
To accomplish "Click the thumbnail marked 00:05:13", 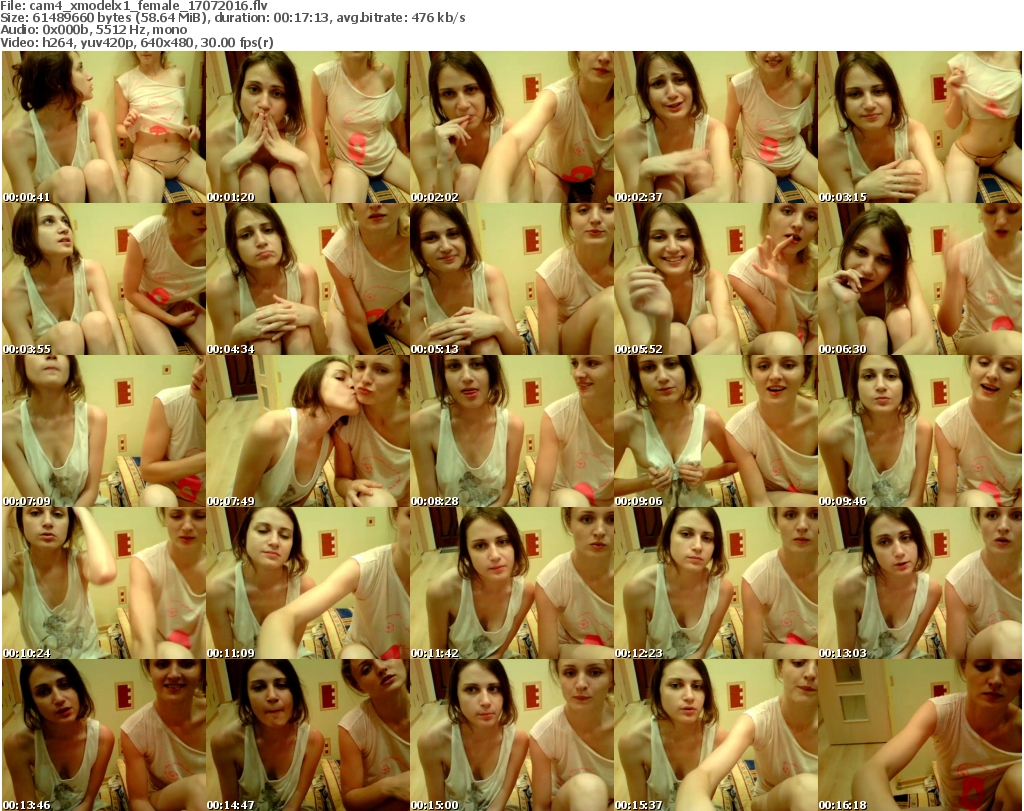I will coord(511,279).
